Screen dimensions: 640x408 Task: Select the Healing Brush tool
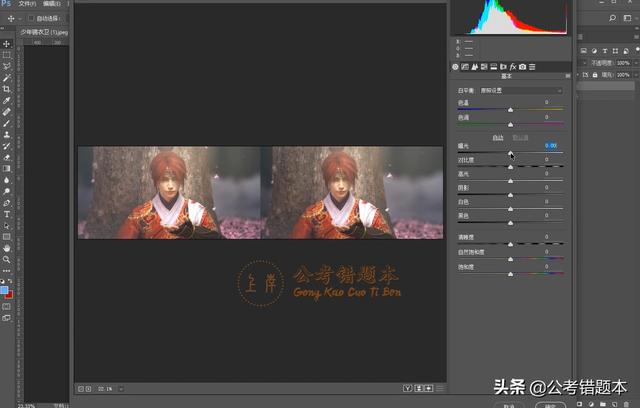7,112
